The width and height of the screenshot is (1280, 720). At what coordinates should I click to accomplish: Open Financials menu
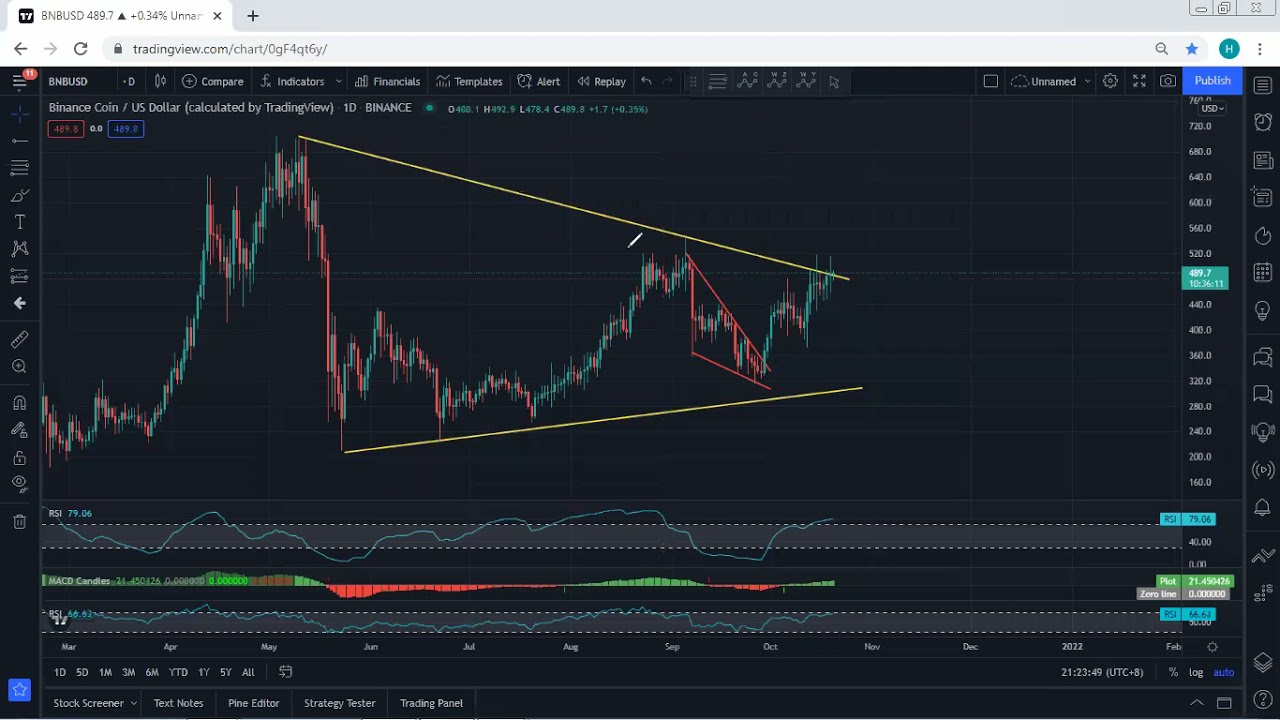pos(387,81)
